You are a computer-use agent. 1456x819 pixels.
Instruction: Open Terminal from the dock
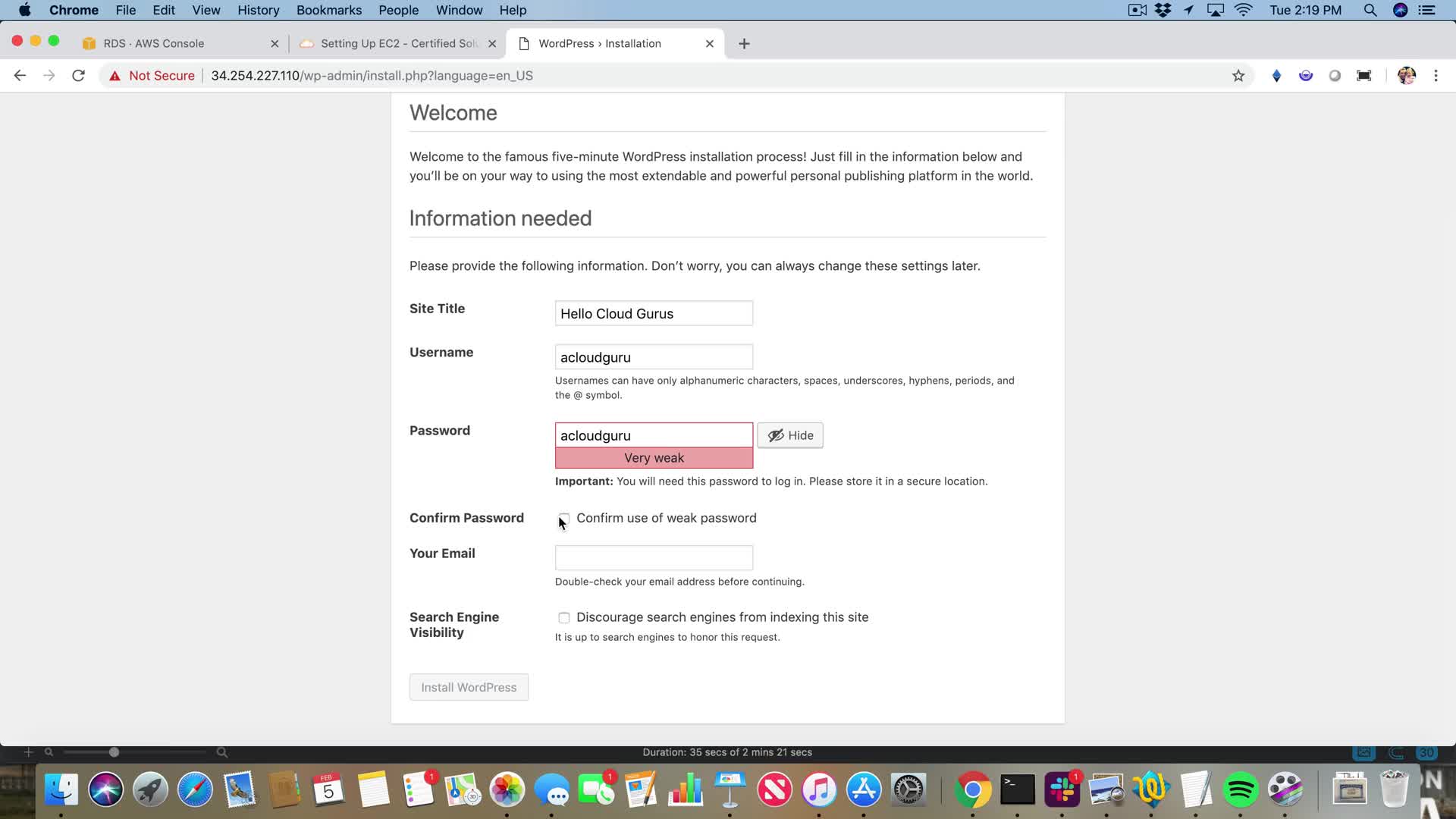click(1018, 790)
